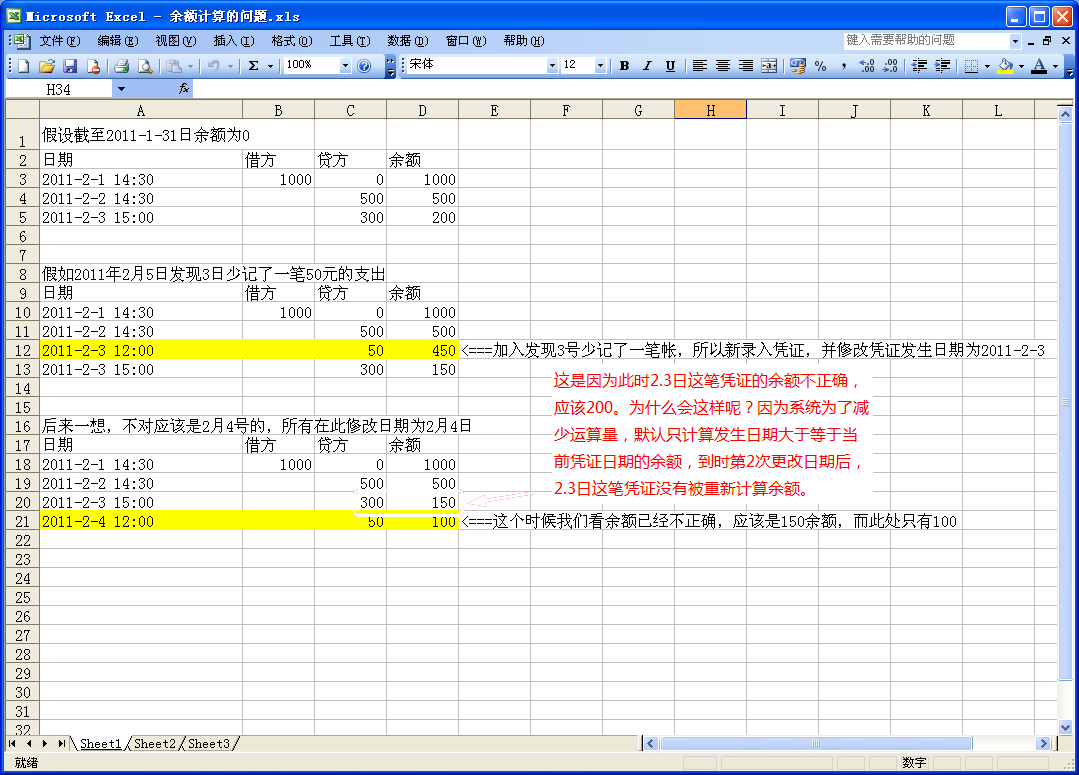This screenshot has width=1079, height=775.
Task: Apply the Currency style format
Action: point(797,66)
